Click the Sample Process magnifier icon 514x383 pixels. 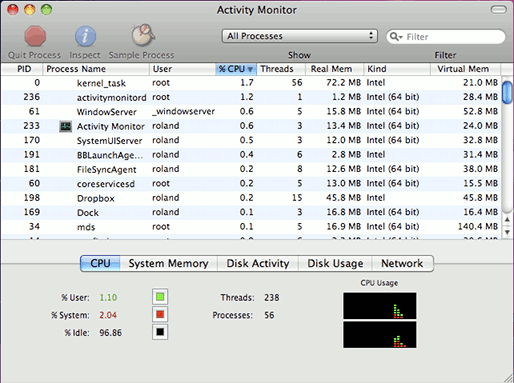click(x=143, y=35)
